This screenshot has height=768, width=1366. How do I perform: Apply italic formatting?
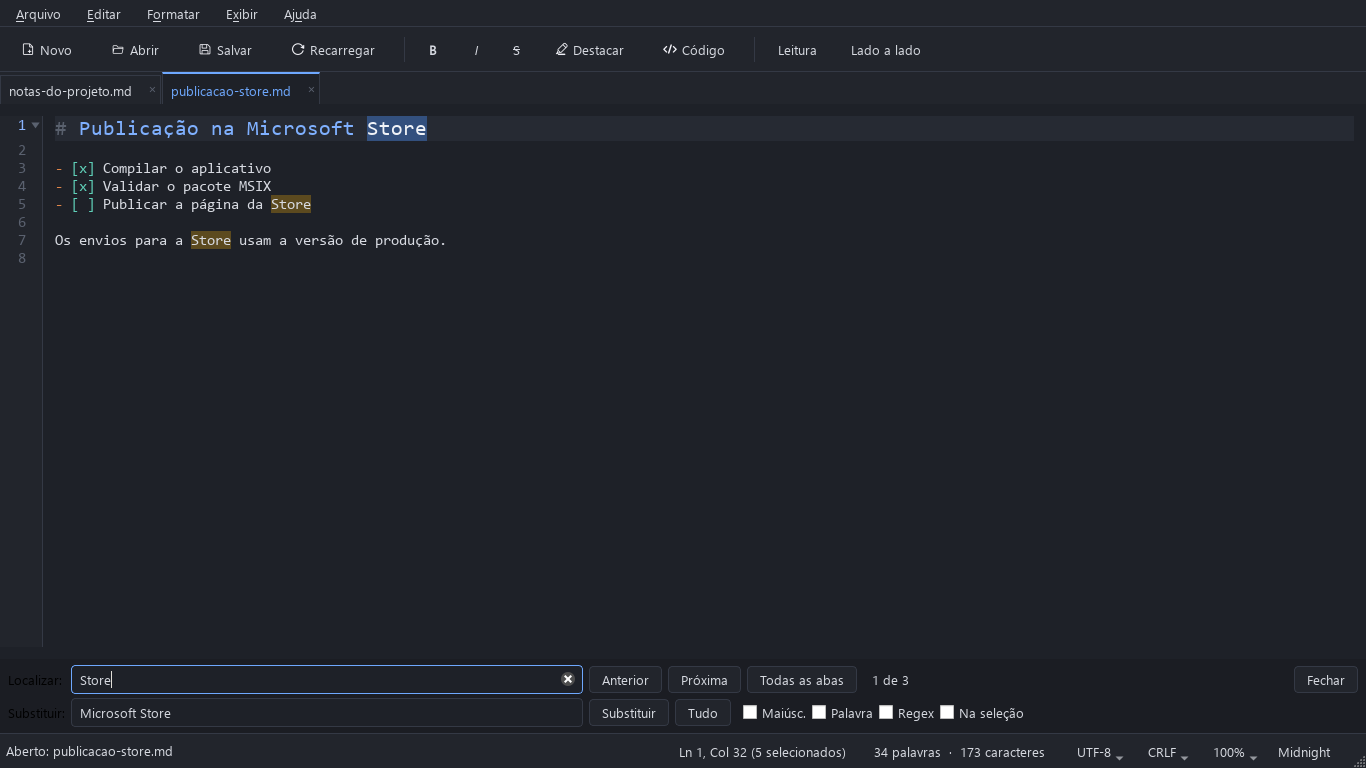[476, 50]
